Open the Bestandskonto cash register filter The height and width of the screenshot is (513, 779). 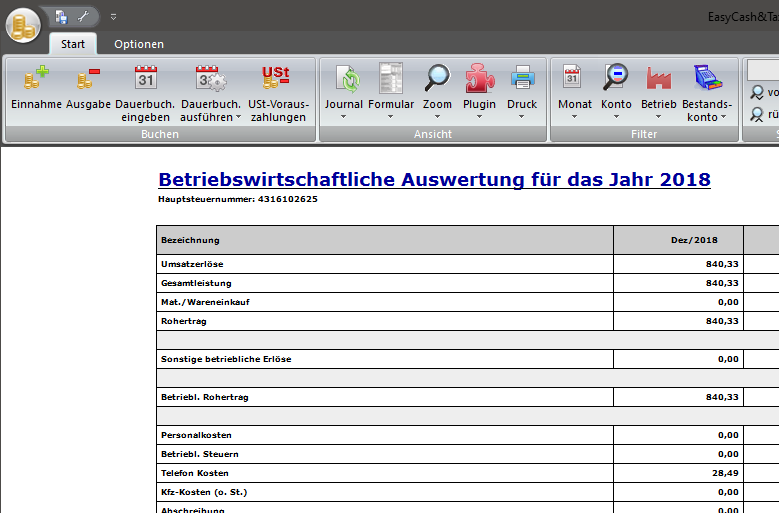tap(707, 78)
